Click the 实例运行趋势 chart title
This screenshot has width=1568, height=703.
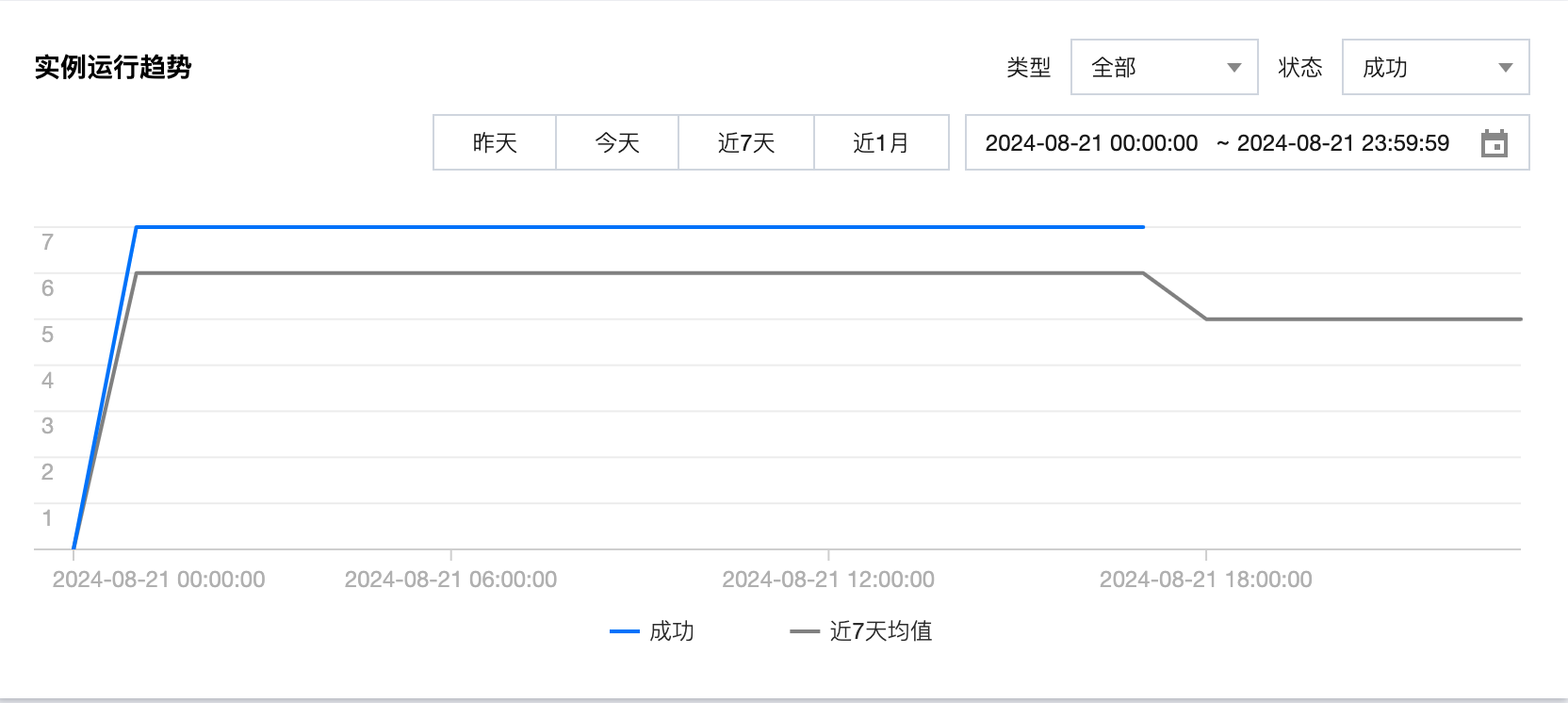tap(113, 67)
